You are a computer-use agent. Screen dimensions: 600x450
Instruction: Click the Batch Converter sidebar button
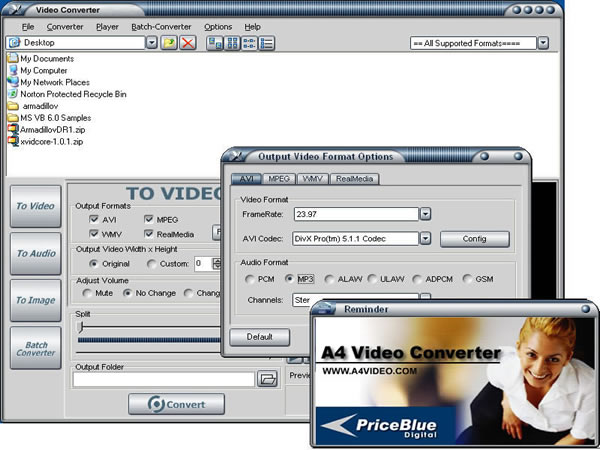pos(36,348)
